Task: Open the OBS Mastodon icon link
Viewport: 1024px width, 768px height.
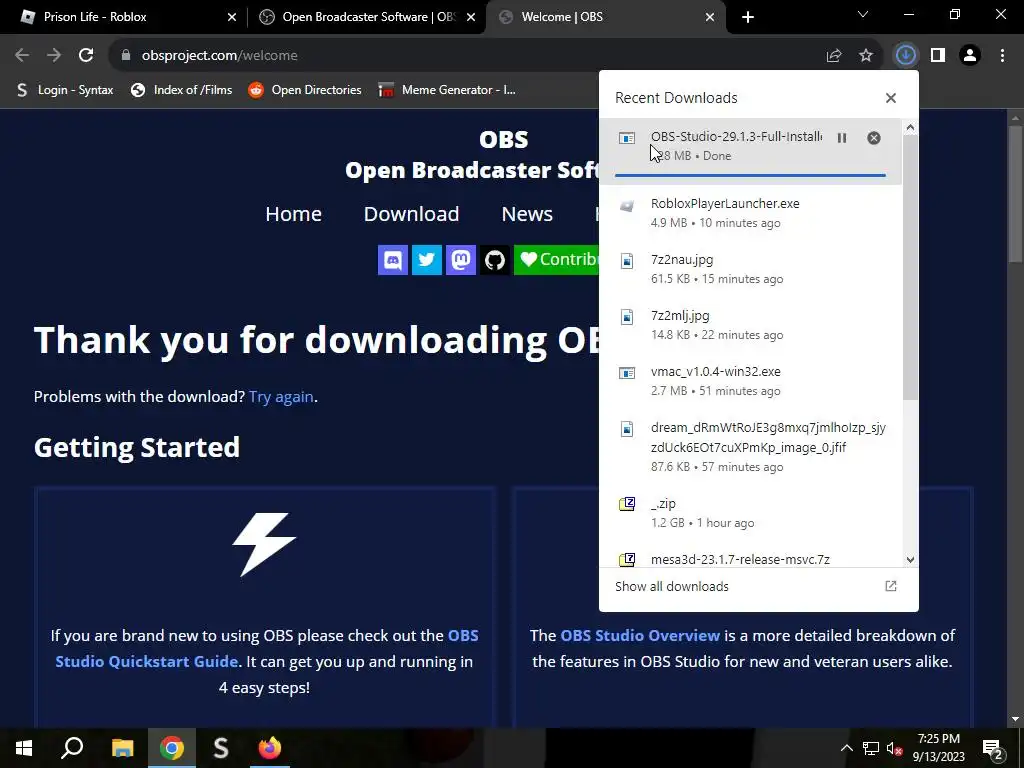Action: pyautogui.click(x=461, y=260)
